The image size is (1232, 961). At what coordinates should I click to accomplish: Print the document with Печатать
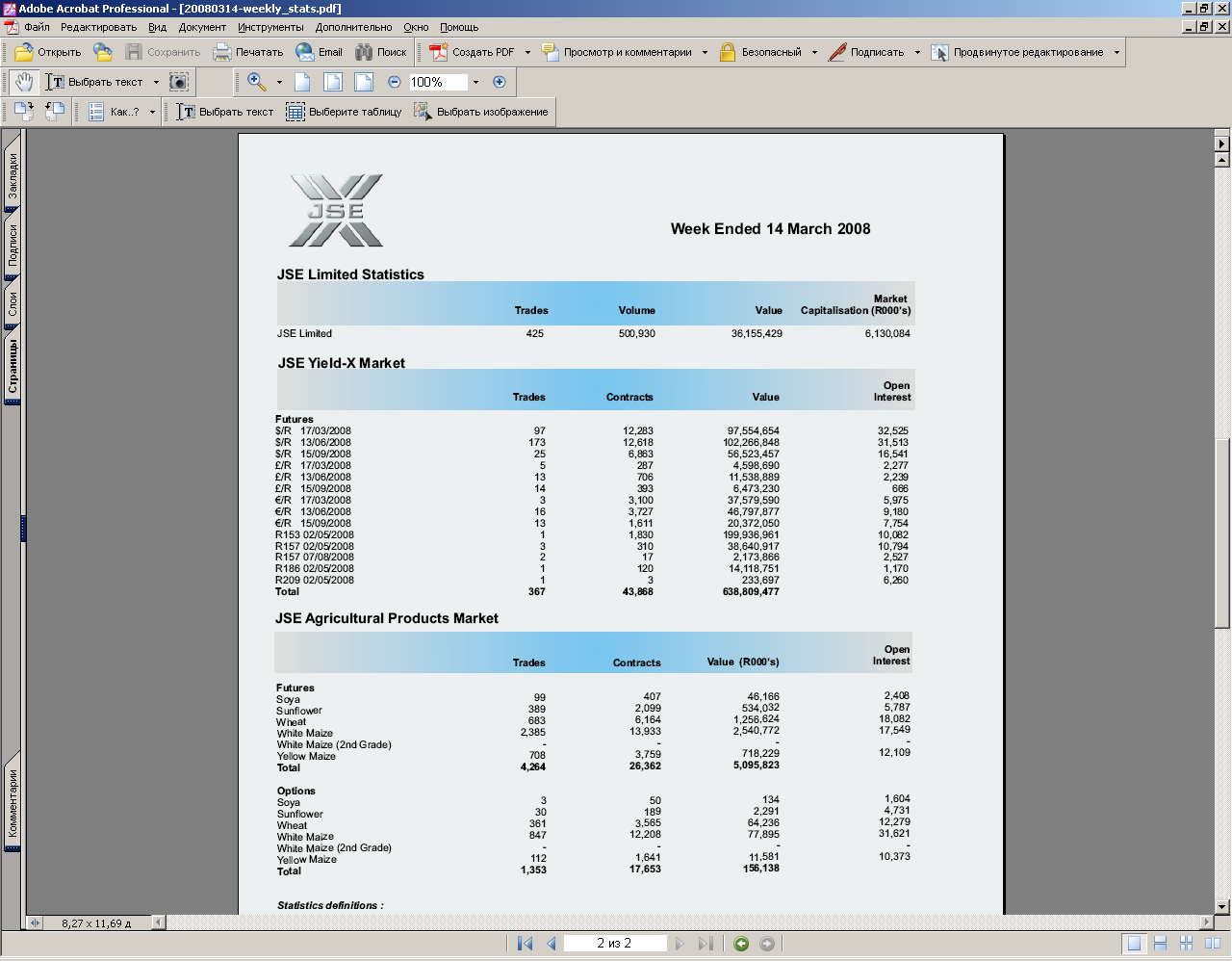pyautogui.click(x=248, y=52)
